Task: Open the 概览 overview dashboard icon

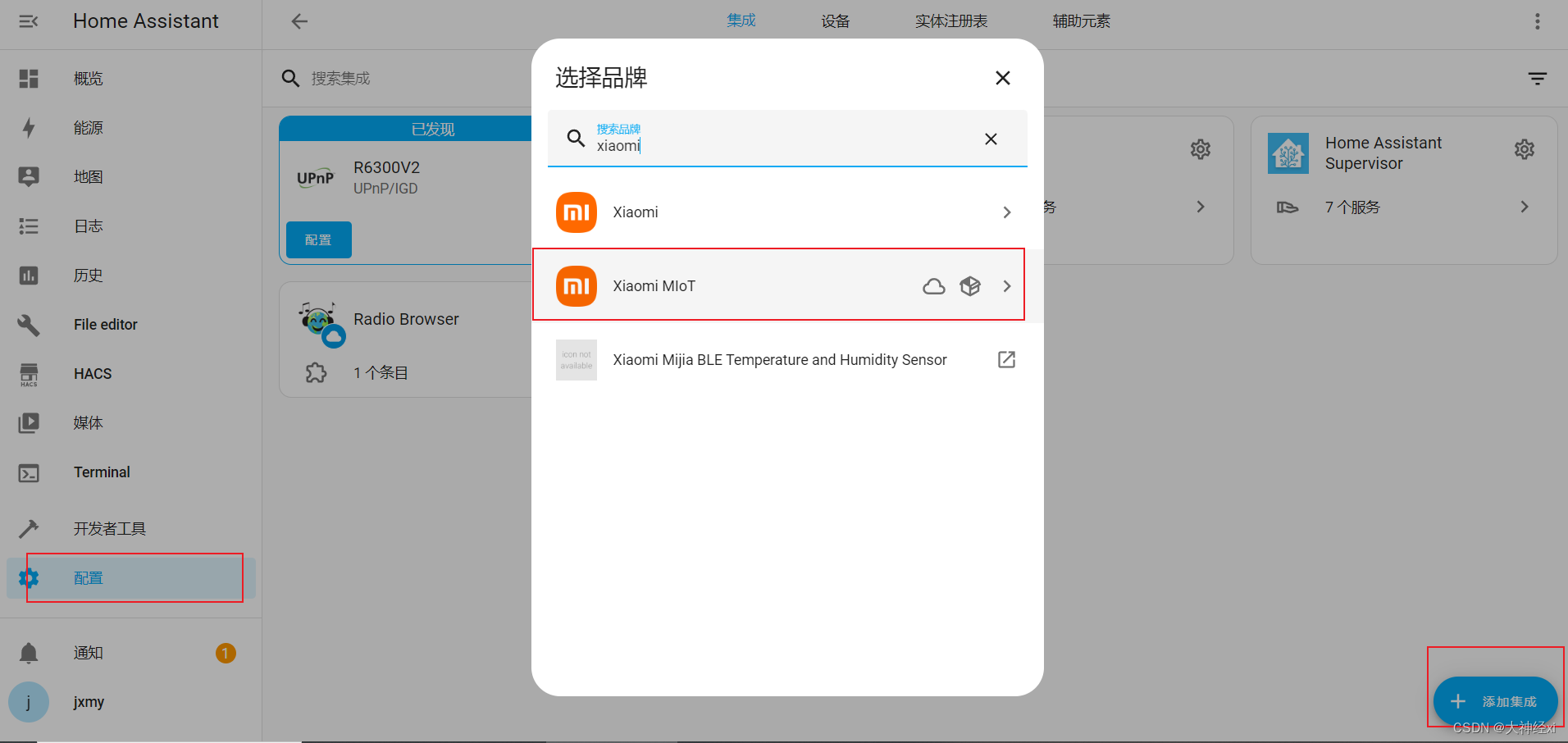Action: [x=29, y=79]
